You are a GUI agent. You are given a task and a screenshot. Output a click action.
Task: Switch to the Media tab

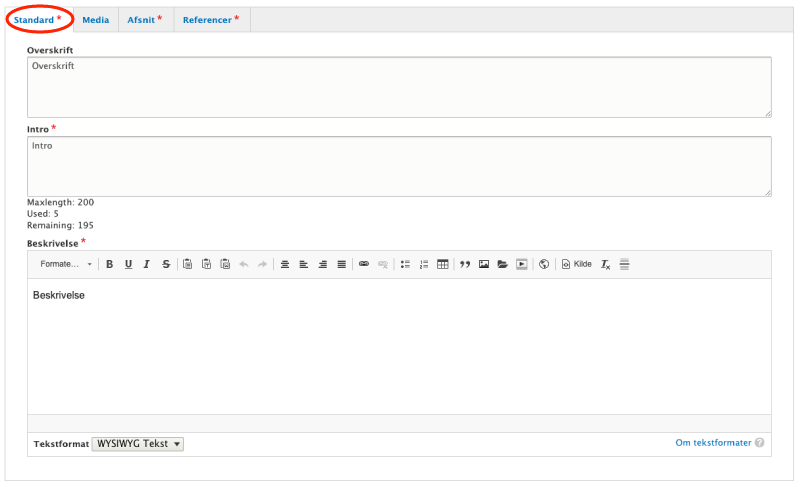[96, 20]
